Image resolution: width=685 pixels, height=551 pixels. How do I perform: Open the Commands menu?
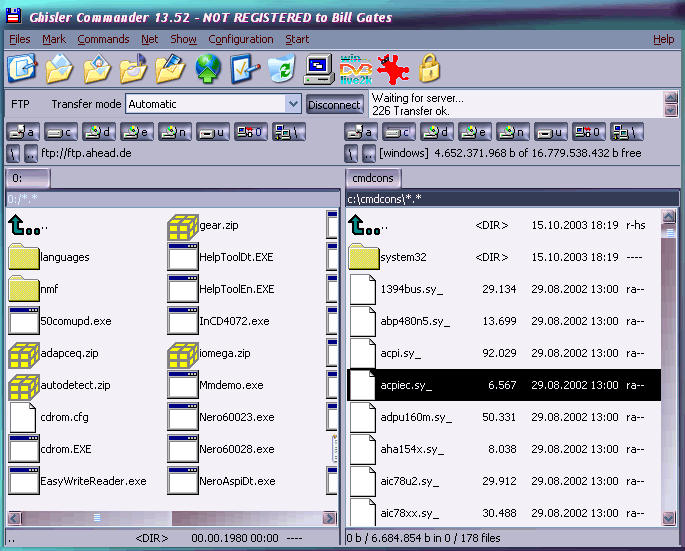point(103,39)
